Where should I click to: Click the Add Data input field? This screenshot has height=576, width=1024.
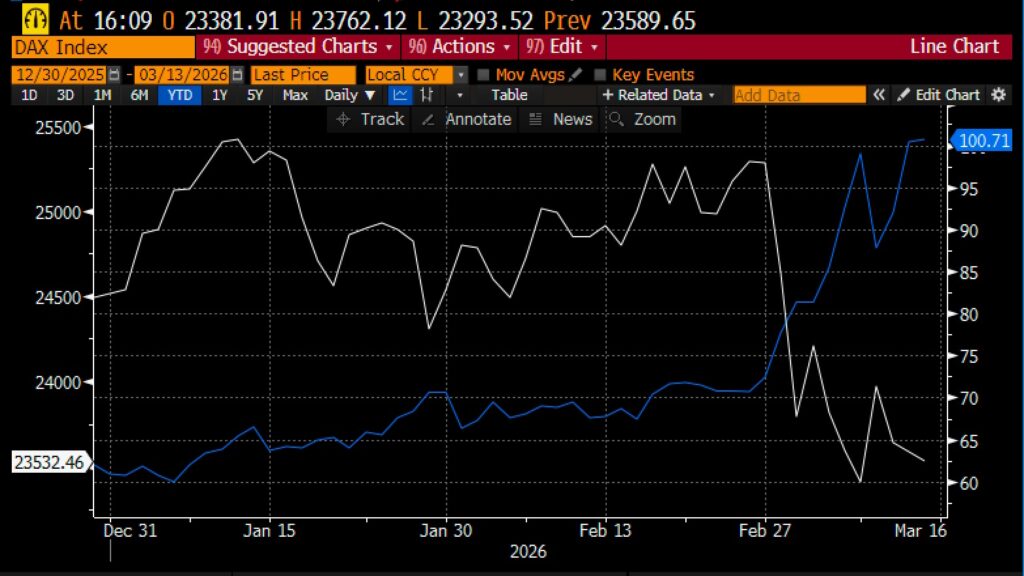[x=798, y=95]
